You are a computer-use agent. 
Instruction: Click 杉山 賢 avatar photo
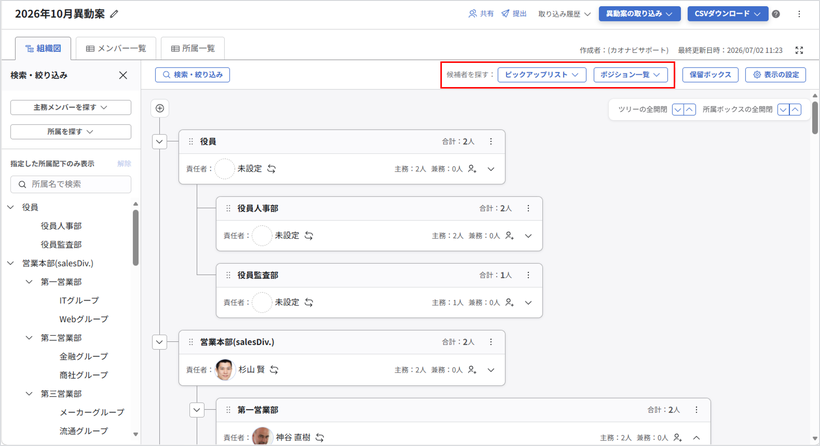click(x=225, y=370)
